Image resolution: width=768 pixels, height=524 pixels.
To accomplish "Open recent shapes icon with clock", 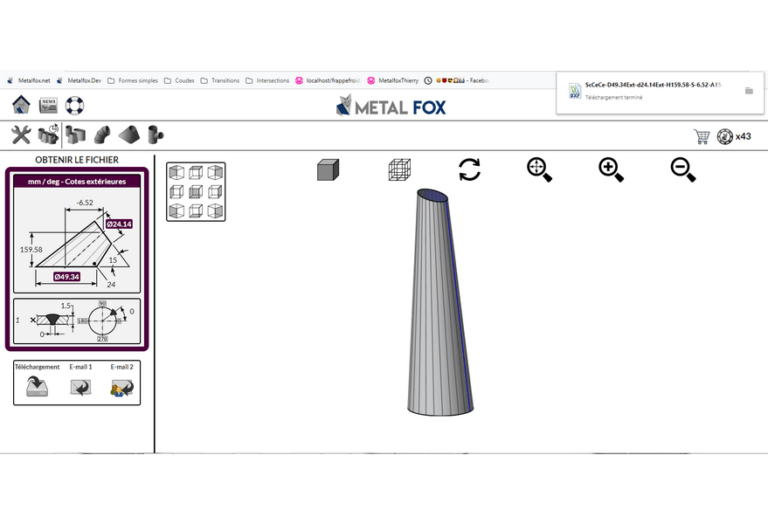I will [48, 134].
